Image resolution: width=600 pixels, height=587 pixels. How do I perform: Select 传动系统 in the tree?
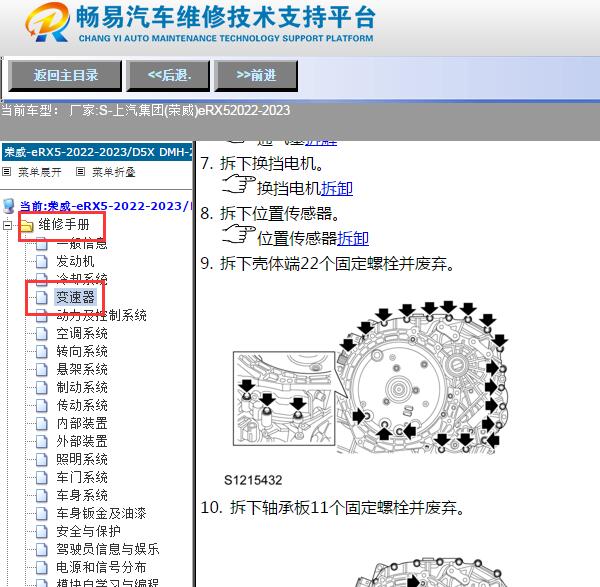pos(82,405)
